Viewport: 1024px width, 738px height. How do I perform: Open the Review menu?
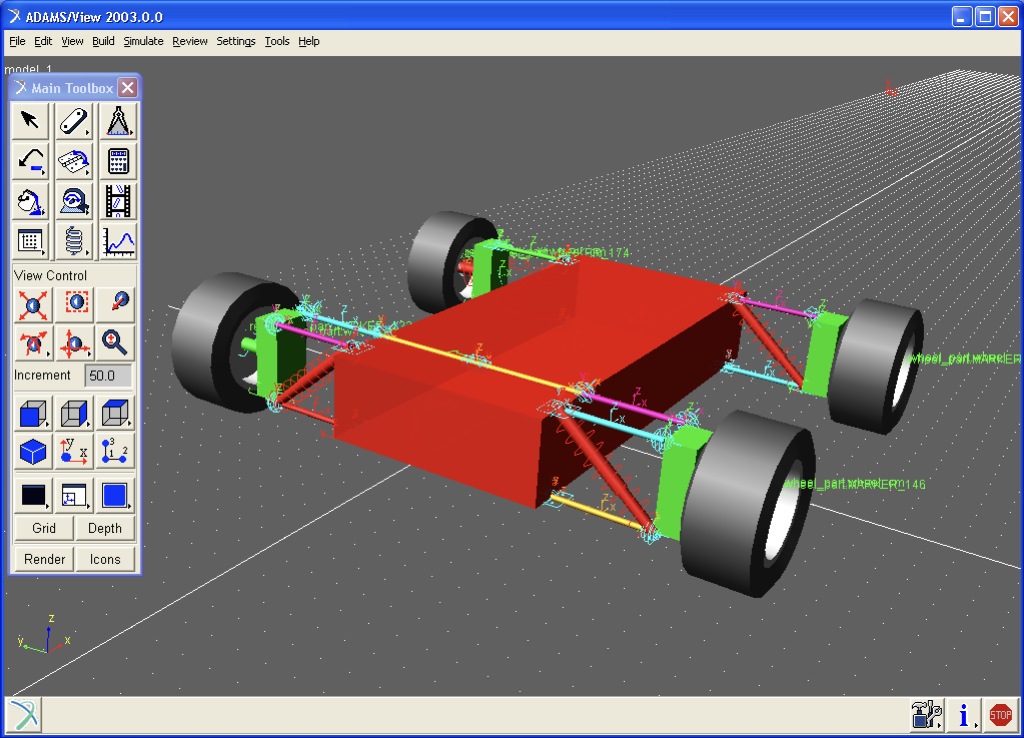(189, 41)
